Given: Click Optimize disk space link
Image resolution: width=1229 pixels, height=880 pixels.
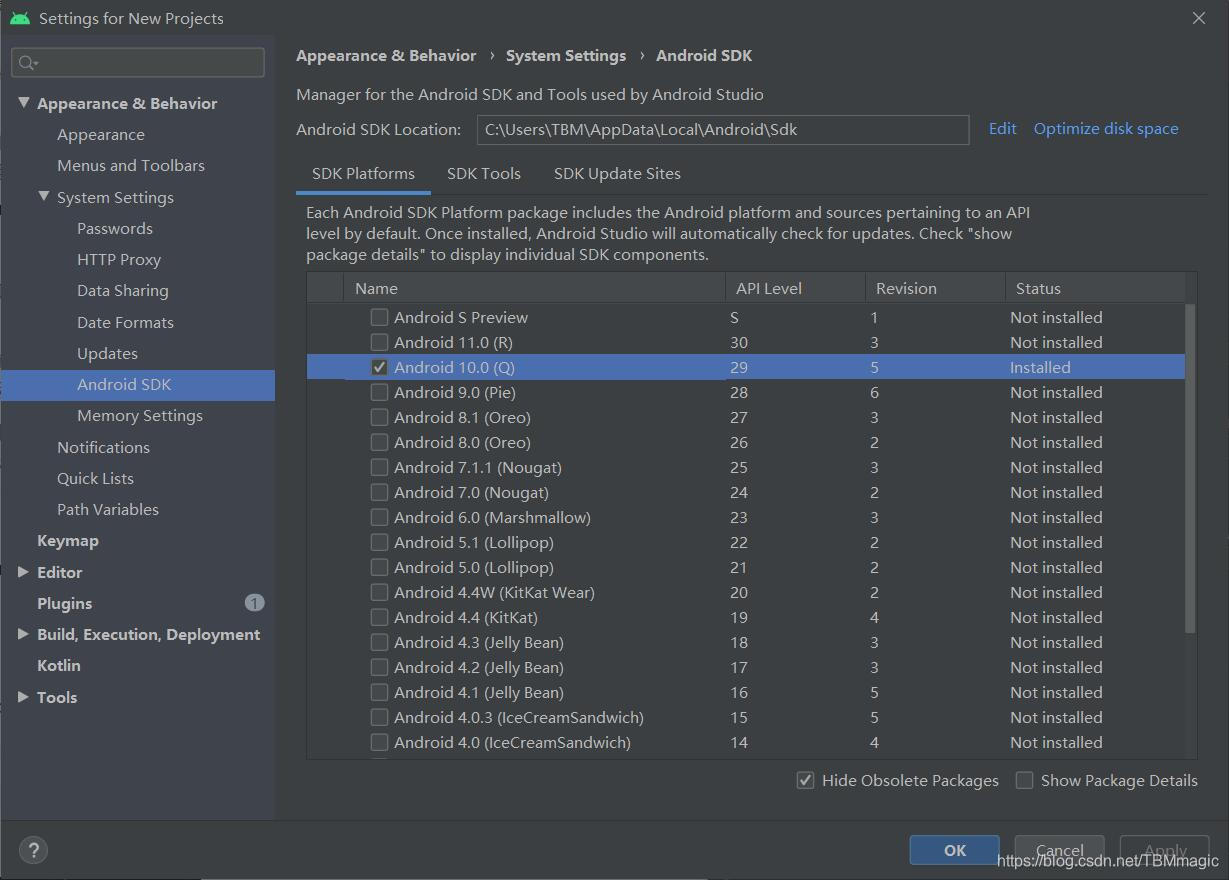Looking at the screenshot, I should pos(1106,128).
